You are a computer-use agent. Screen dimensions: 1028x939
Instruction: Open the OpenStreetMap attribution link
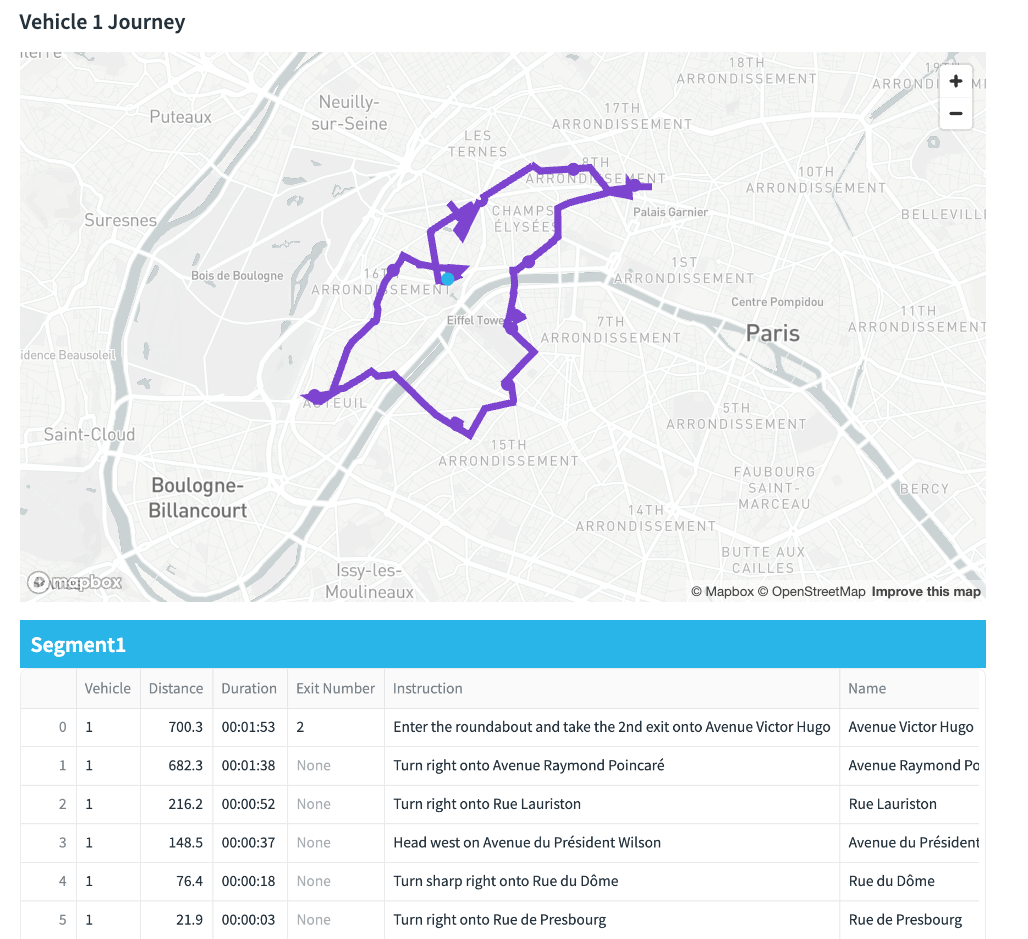click(811, 592)
